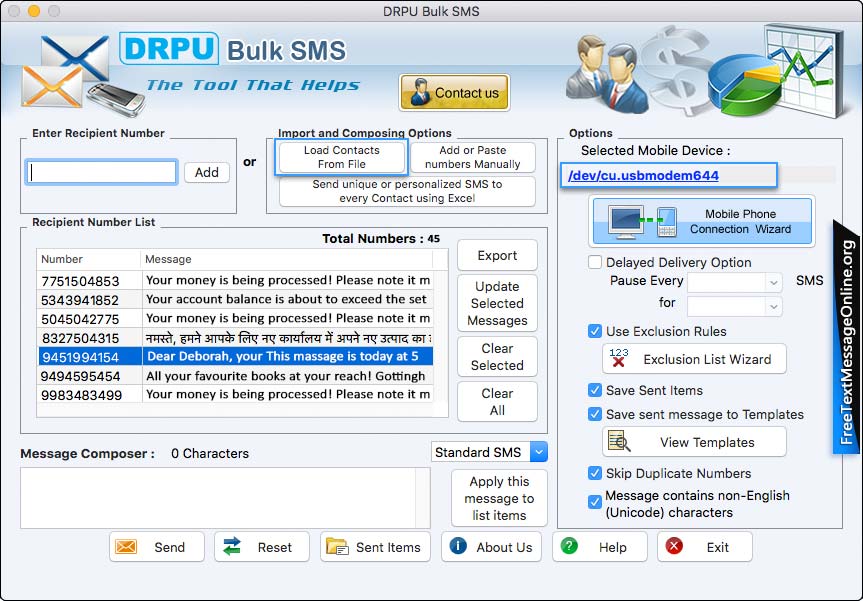This screenshot has height=601, width=863.
Task: Click the Export button
Action: (x=497, y=255)
